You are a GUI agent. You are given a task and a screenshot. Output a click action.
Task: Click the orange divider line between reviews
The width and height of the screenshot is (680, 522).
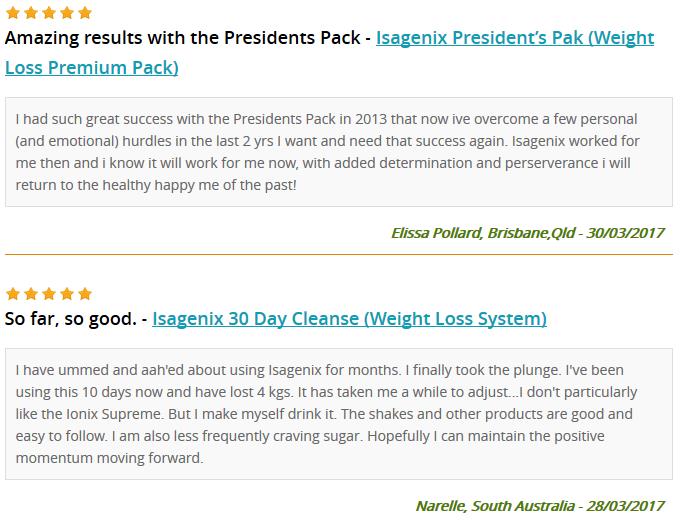(x=339, y=254)
